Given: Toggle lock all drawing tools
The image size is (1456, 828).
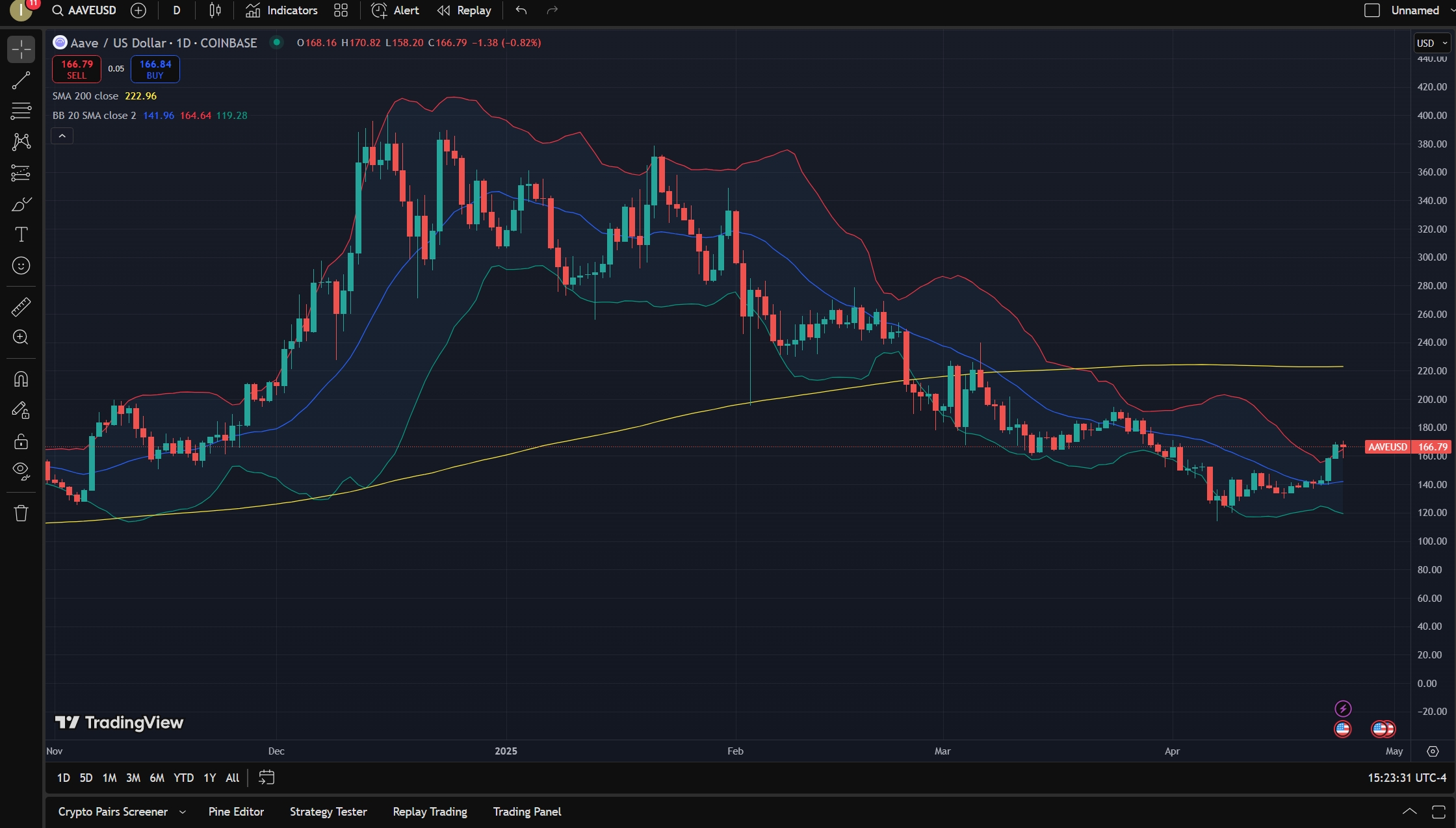Looking at the screenshot, I should click(21, 442).
